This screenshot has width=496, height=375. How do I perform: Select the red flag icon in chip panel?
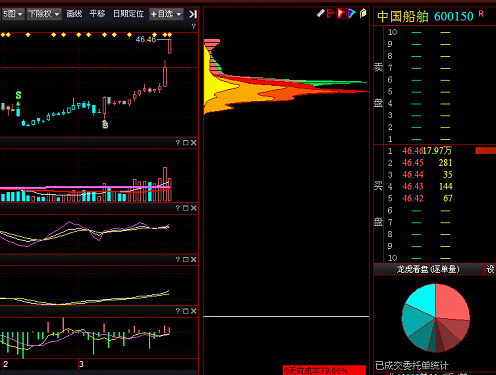click(x=330, y=13)
